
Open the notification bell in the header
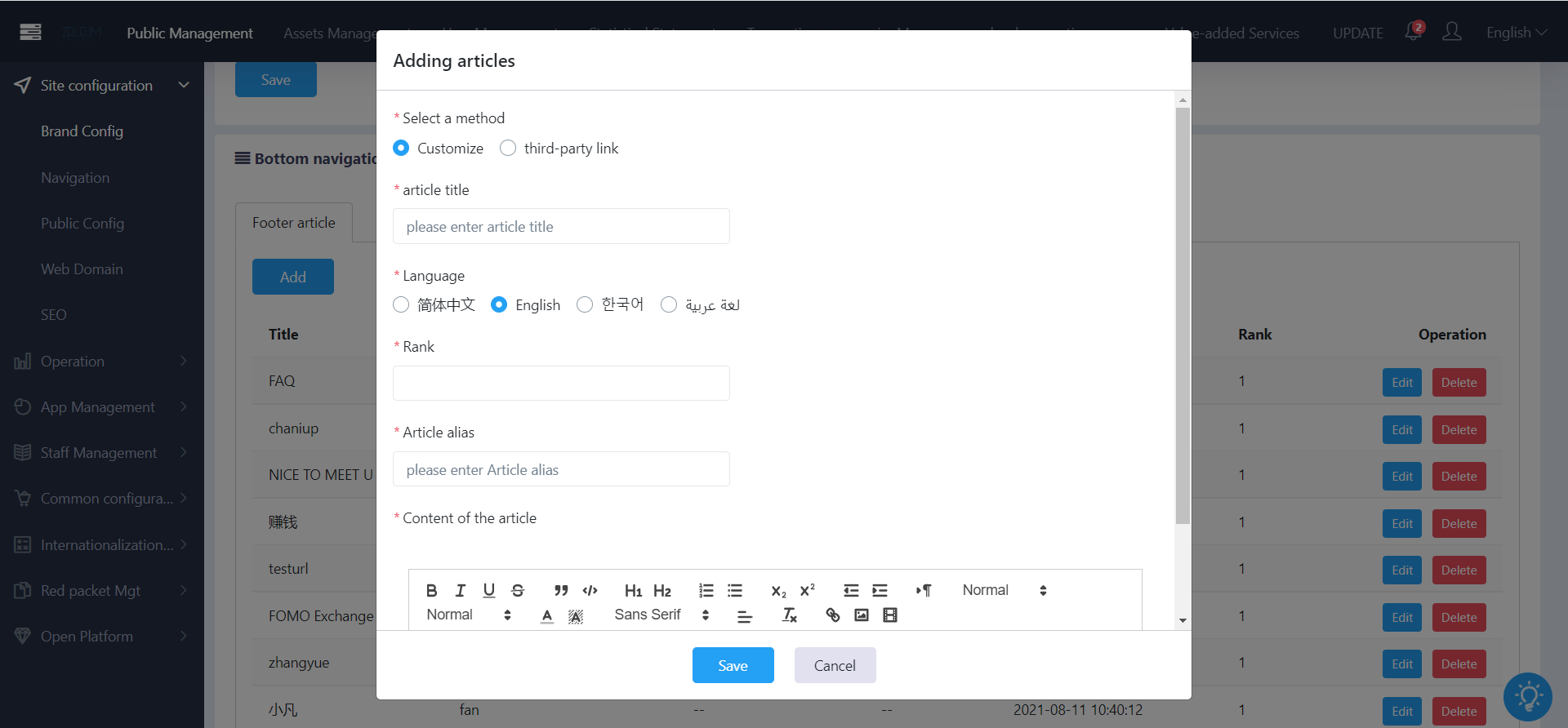point(1414,32)
